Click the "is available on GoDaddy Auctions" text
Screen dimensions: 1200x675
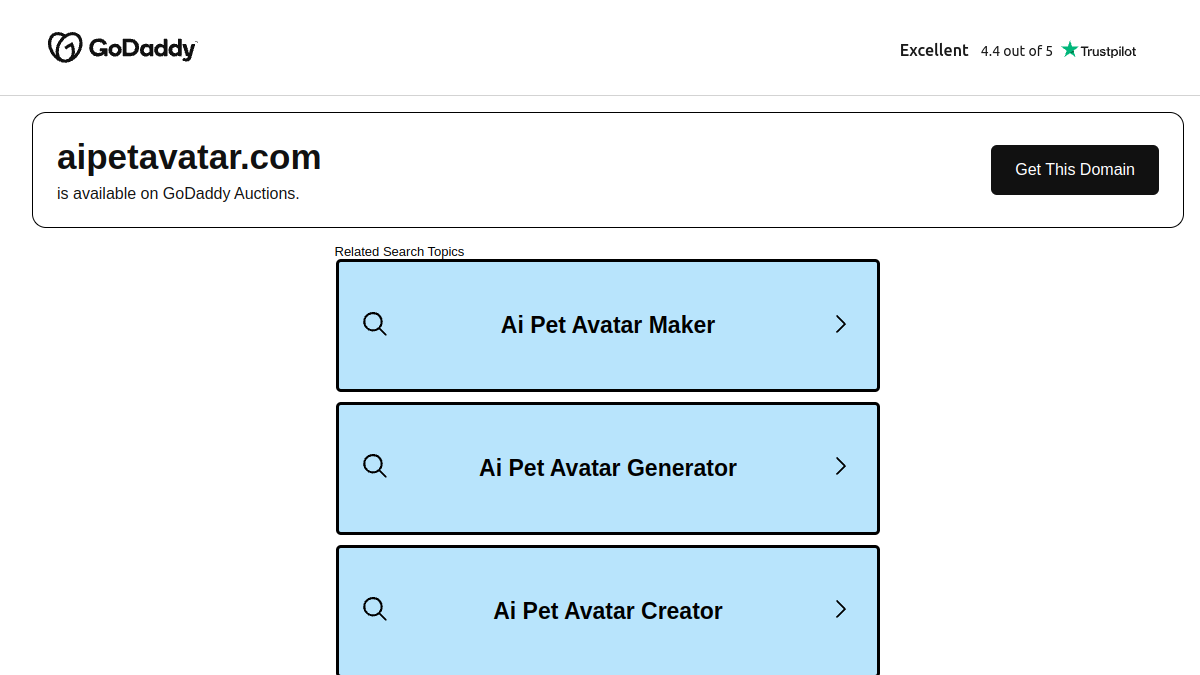(178, 193)
